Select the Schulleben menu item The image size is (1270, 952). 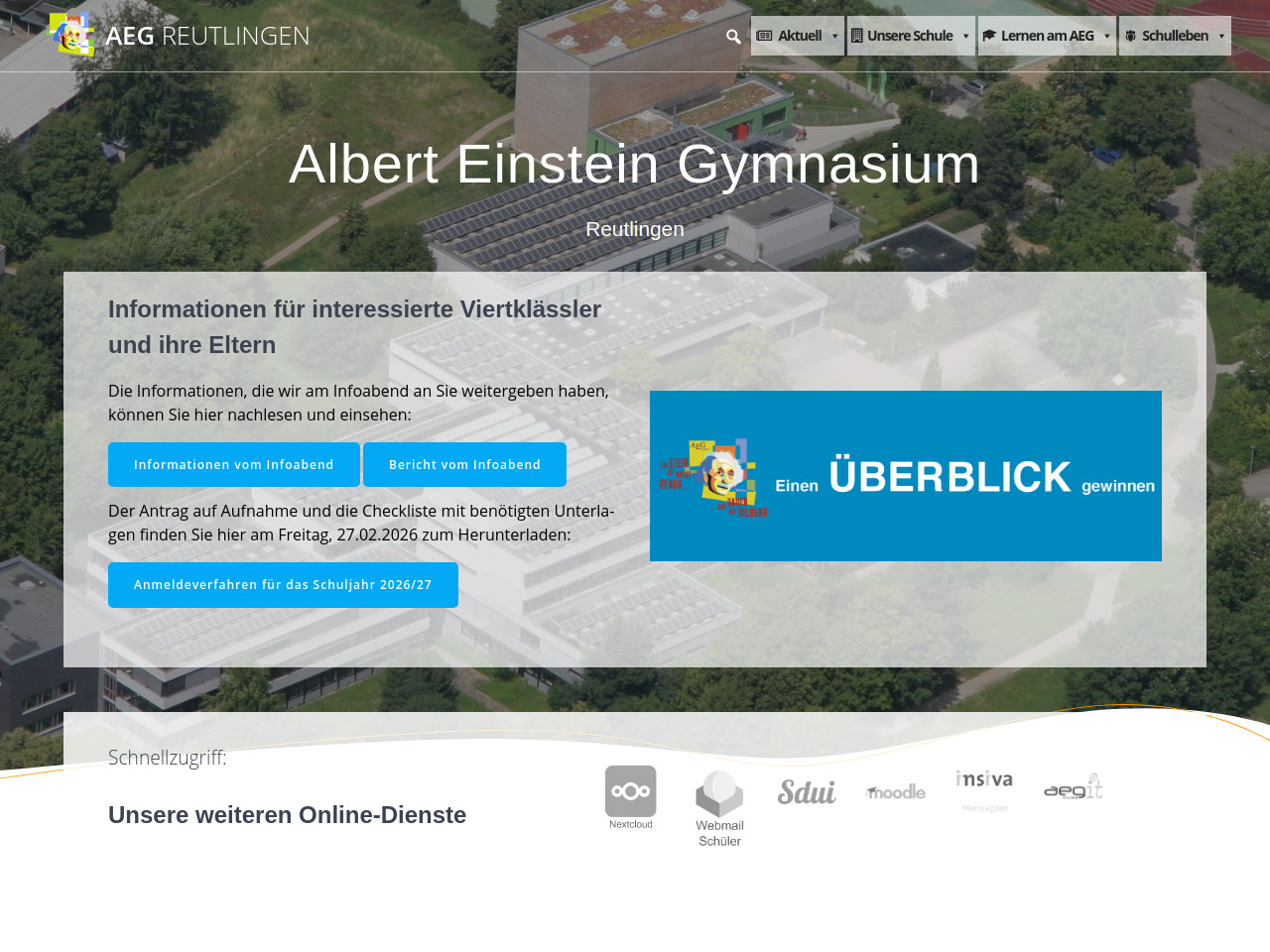tap(1168, 36)
